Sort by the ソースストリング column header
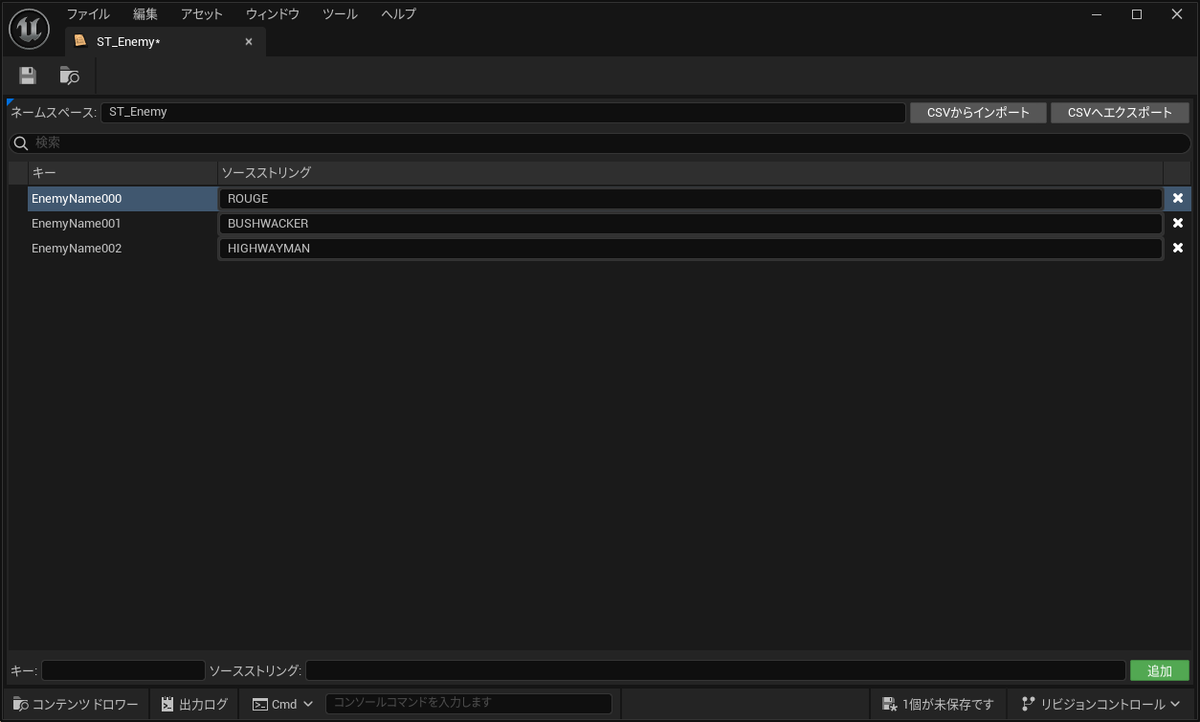Image resolution: width=1200 pixels, height=722 pixels. 690,173
